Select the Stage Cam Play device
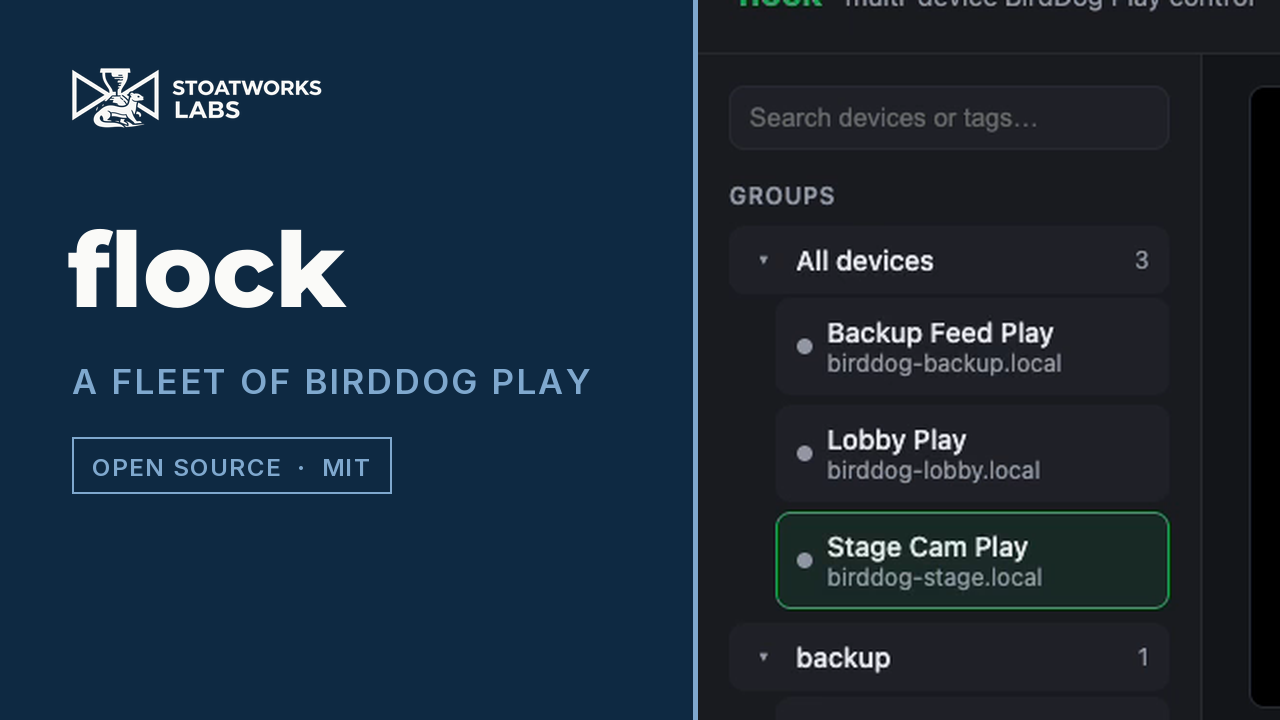Screen dimensions: 1280x720 [x=972, y=560]
